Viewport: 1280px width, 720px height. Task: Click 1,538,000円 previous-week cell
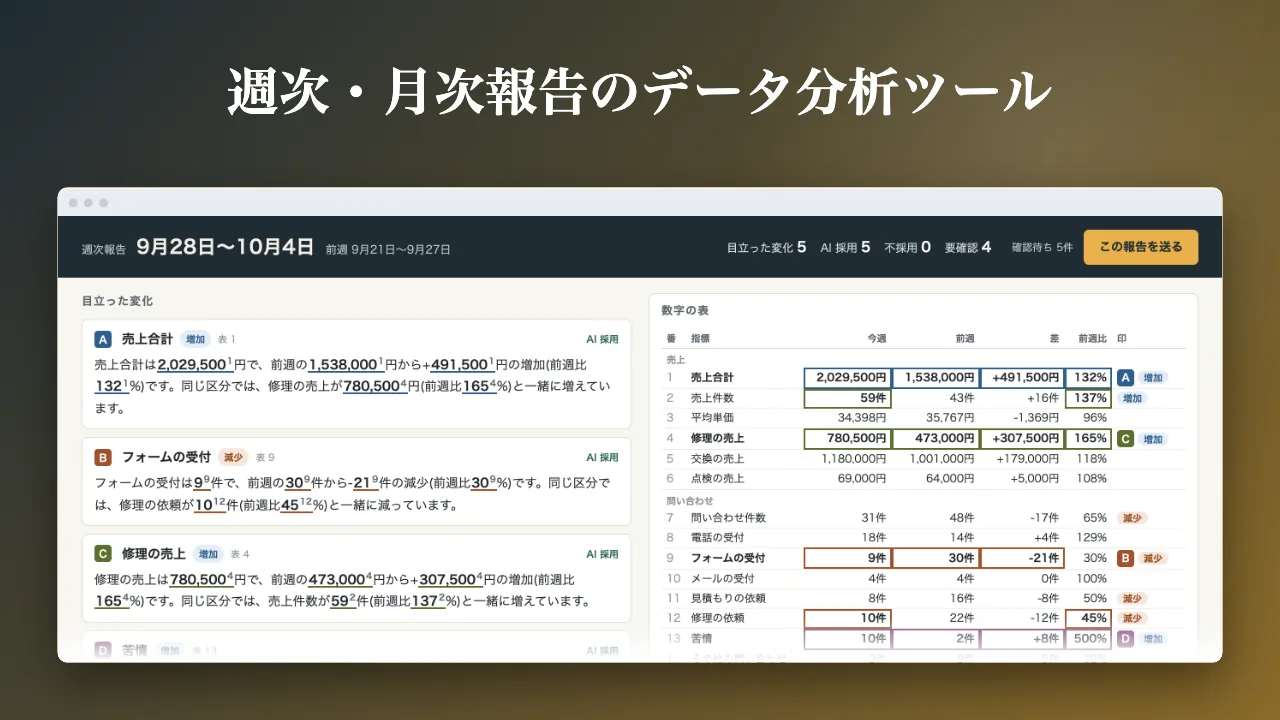pyautogui.click(x=935, y=378)
